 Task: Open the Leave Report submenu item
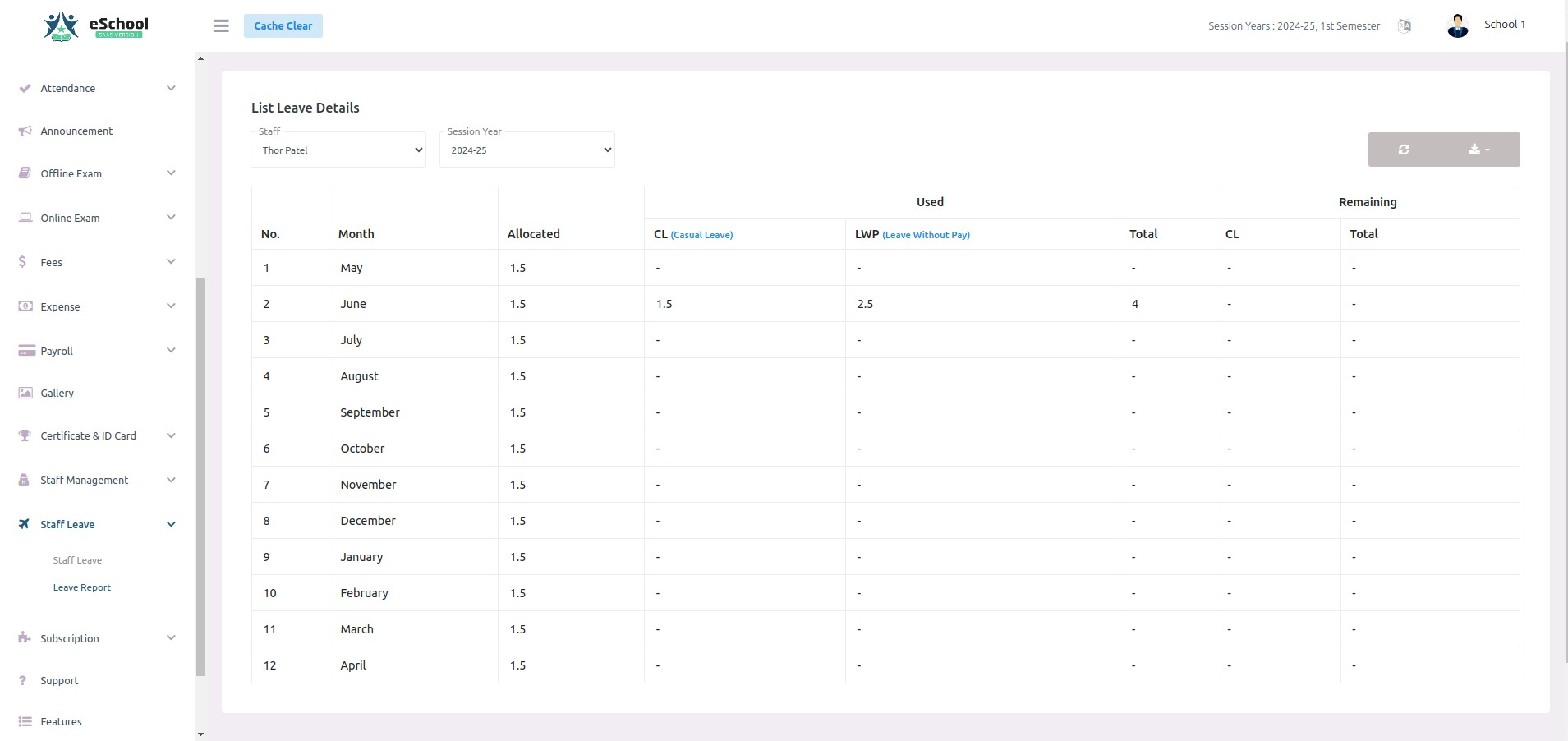(x=82, y=588)
